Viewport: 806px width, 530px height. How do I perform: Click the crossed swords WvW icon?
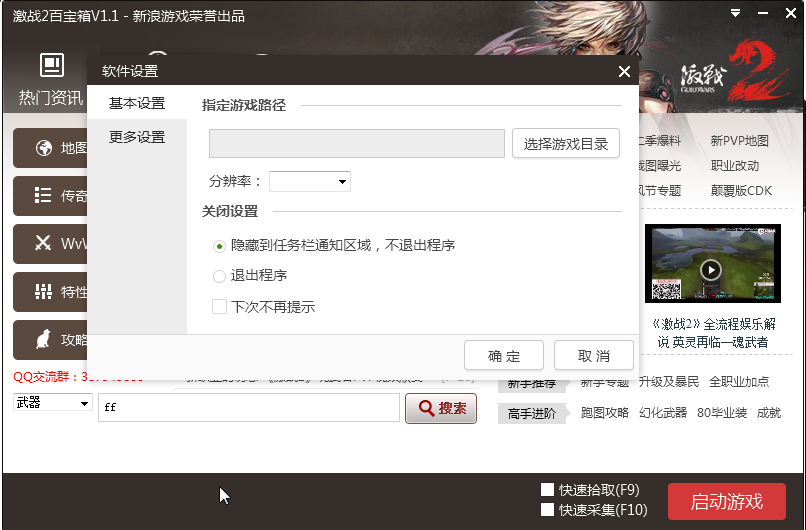[43, 243]
